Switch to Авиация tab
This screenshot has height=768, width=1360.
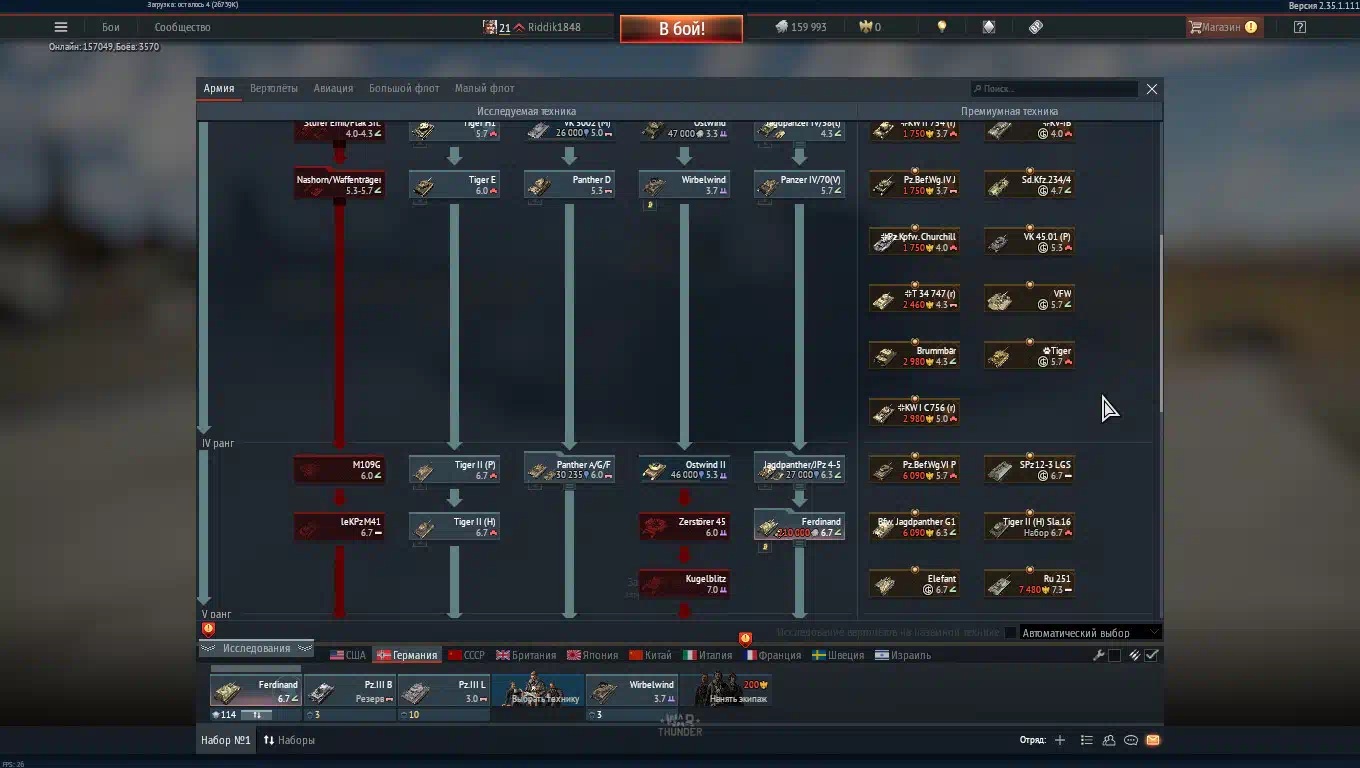click(x=333, y=88)
